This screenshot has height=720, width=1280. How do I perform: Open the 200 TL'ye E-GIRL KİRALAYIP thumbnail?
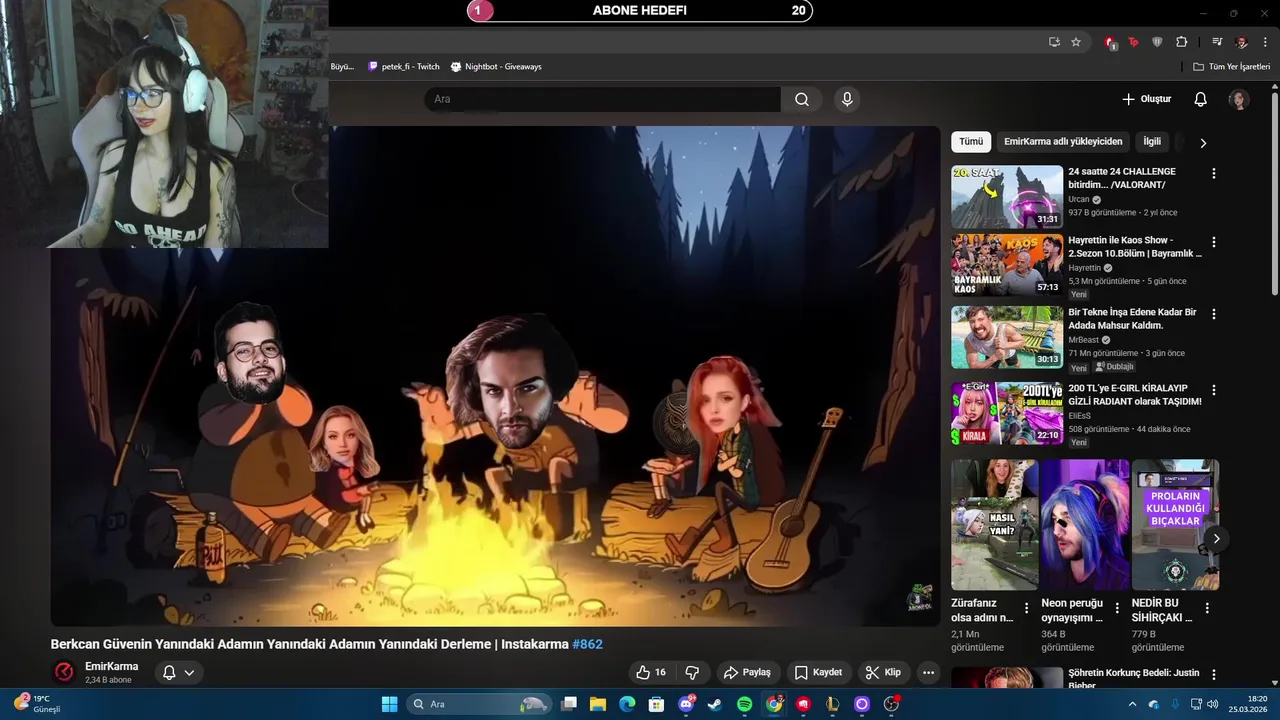pyautogui.click(x=1007, y=413)
